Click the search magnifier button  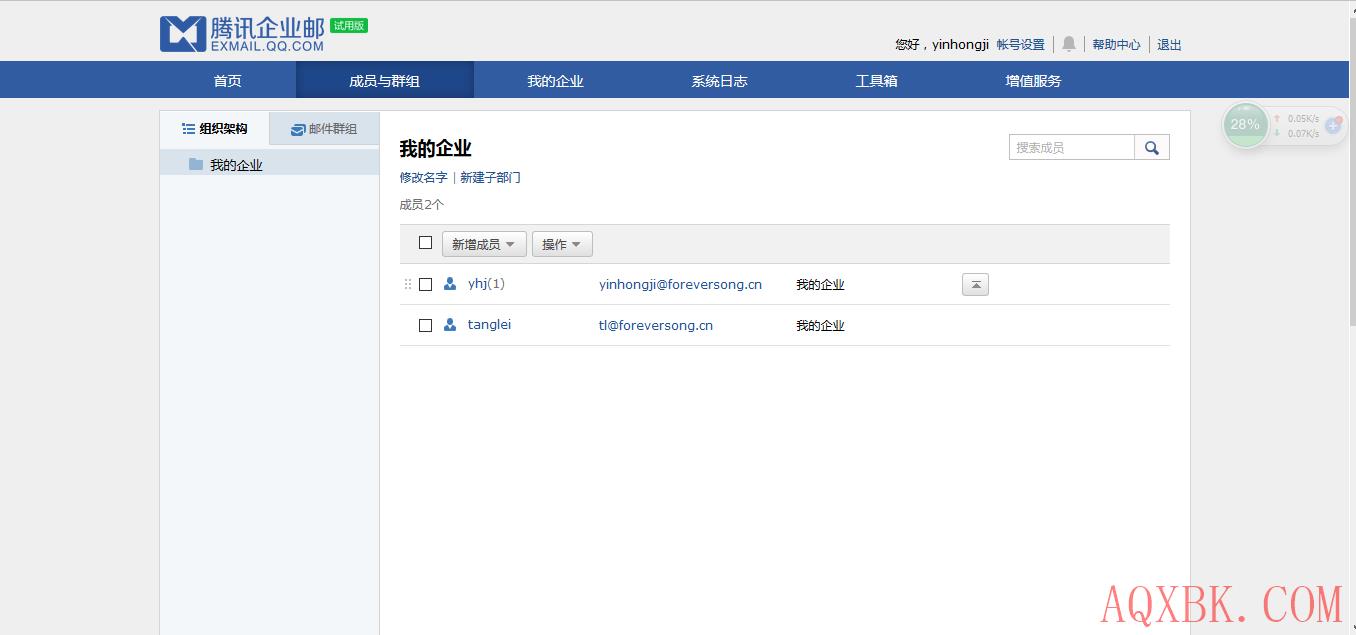[1152, 147]
